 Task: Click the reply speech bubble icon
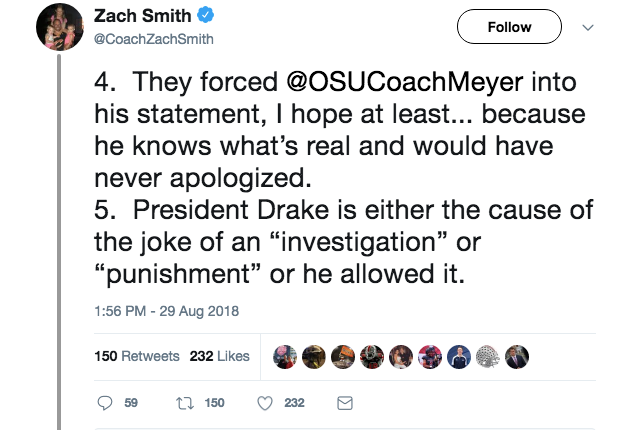coord(106,403)
